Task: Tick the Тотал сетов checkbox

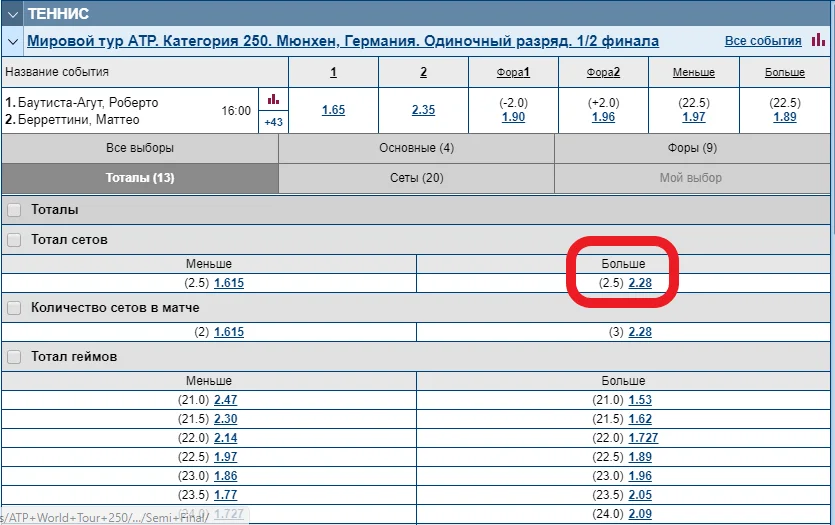Action: tap(14, 240)
